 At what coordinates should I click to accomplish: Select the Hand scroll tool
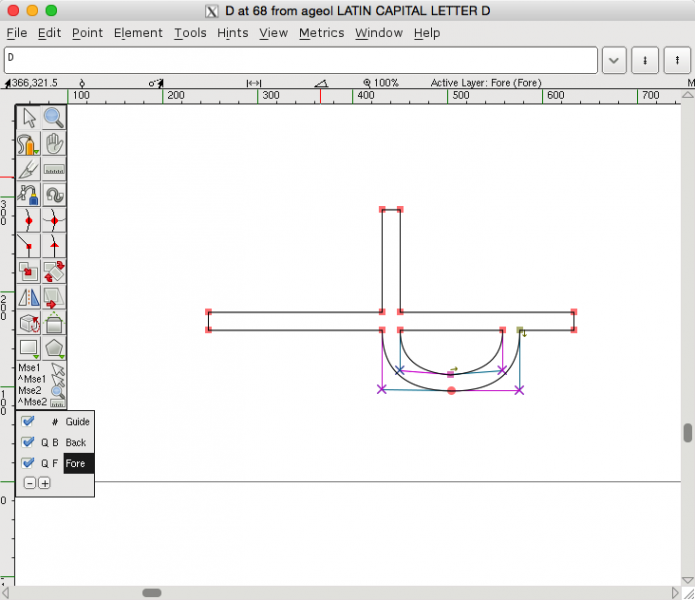[54, 145]
